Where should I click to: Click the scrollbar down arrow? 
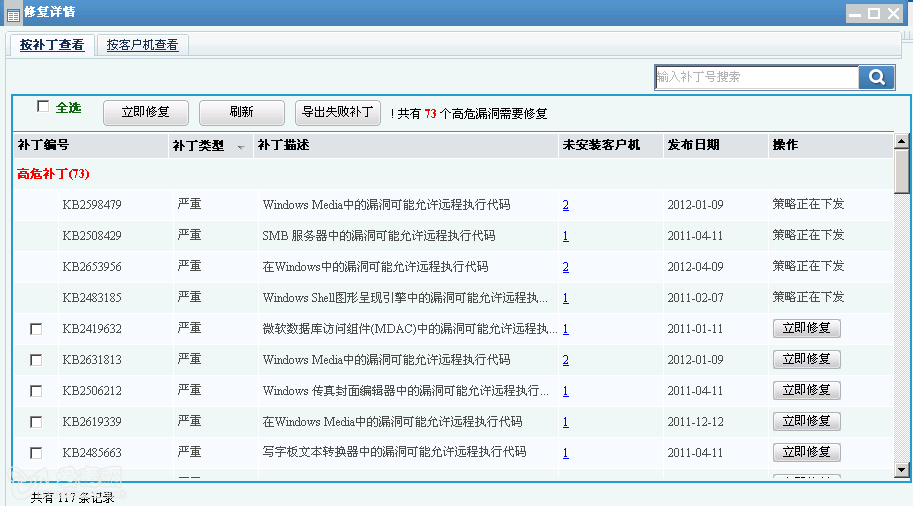[901, 469]
